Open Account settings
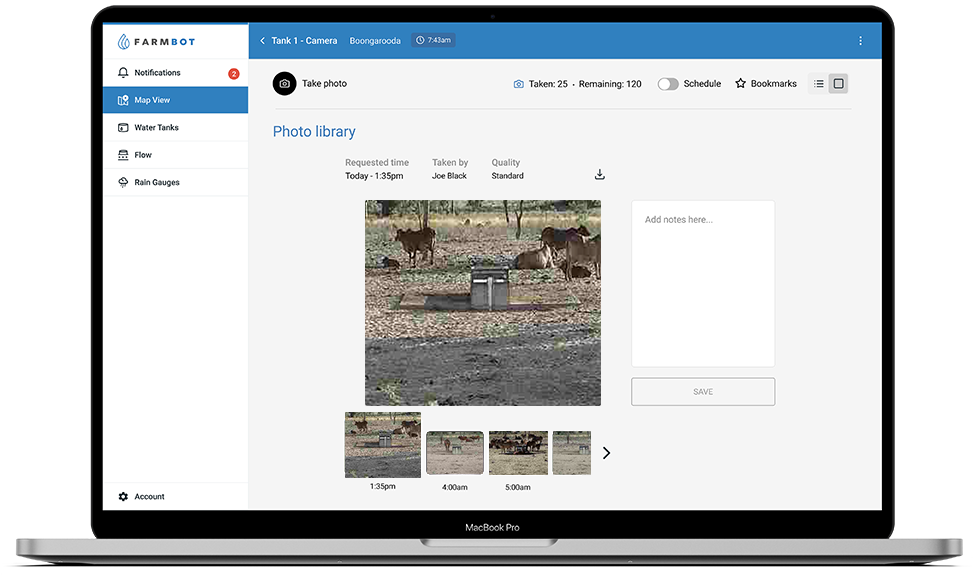The width and height of the screenshot is (979, 575). (x=149, y=497)
